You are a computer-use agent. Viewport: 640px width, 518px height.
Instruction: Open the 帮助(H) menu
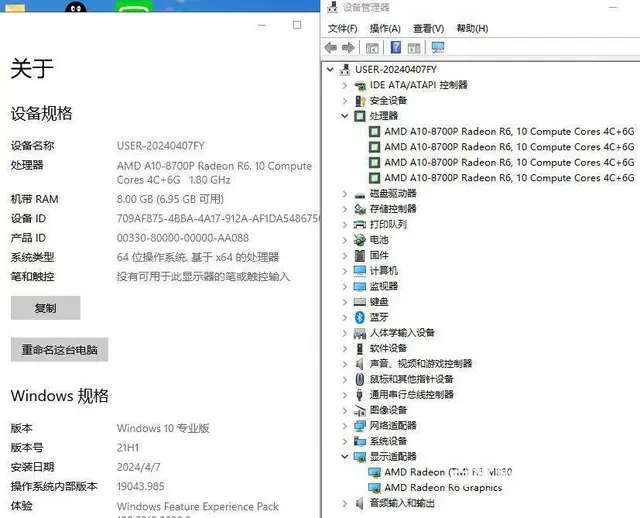(x=472, y=29)
